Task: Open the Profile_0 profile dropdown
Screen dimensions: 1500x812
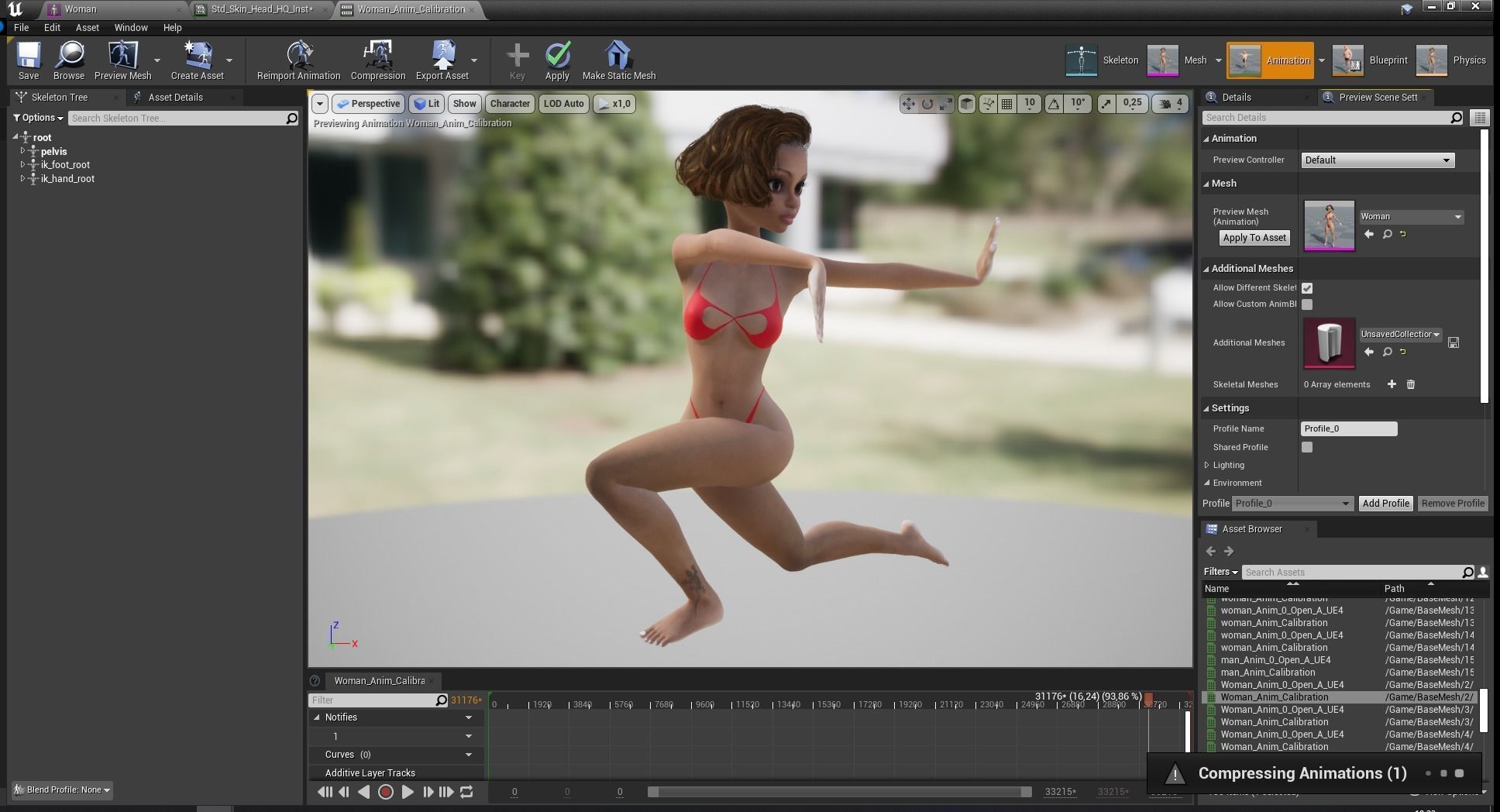Action: [1292, 504]
